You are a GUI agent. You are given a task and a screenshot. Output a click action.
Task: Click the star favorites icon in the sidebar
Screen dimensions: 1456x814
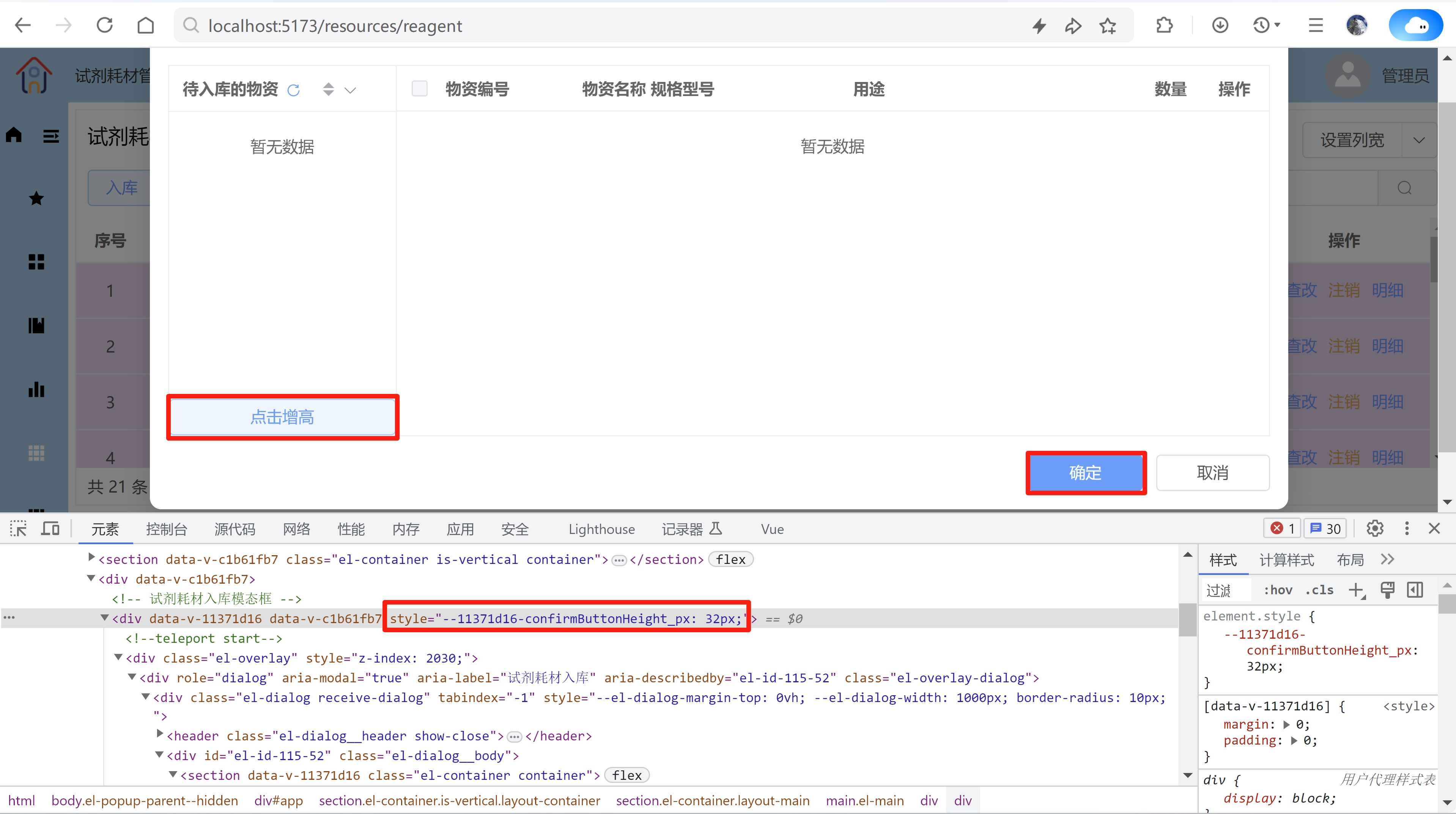coord(36,198)
